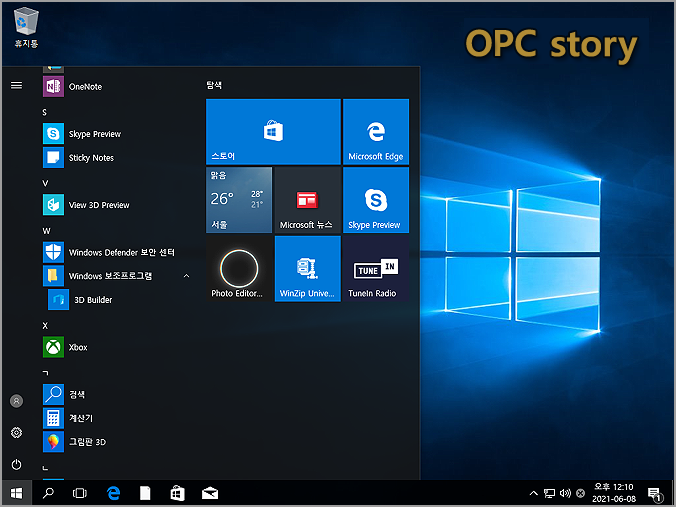Open the WinZip Universal tile
The width and height of the screenshot is (676, 507).
pos(307,269)
